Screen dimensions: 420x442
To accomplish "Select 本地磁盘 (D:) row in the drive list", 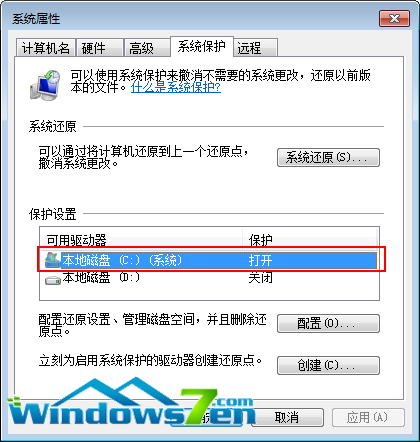I will [x=211, y=278].
